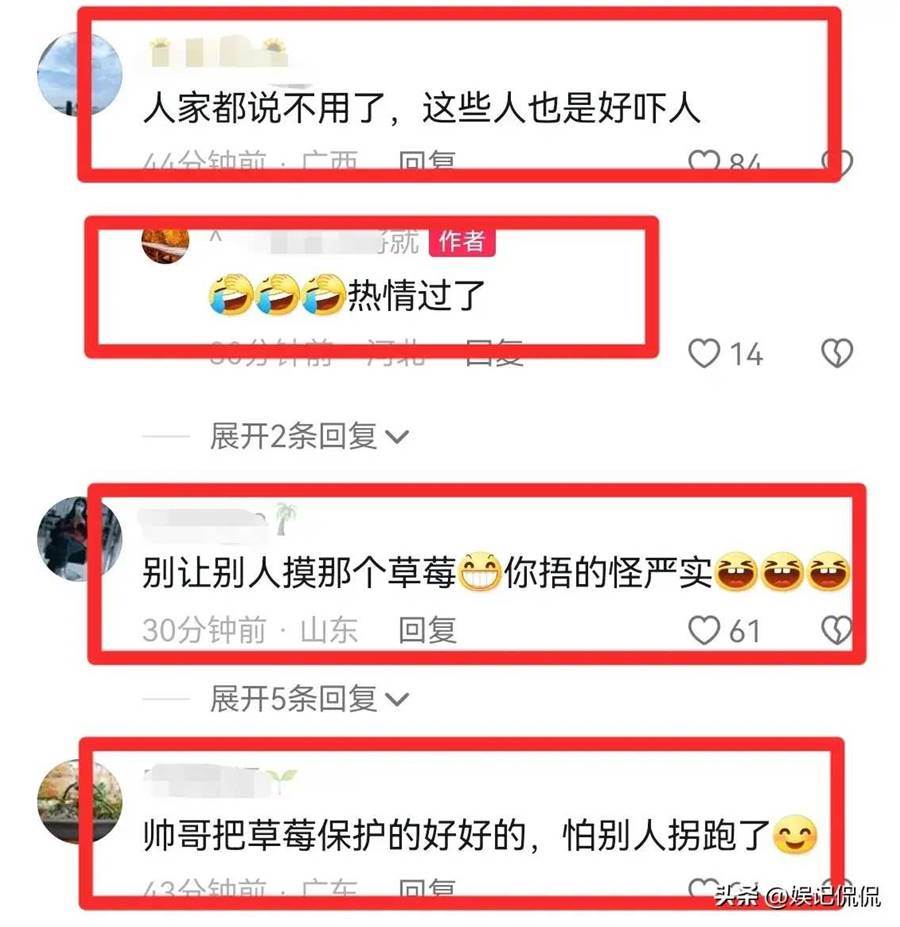Open the first commenter's sky avatar
Screen dimensions: 900x927
(79, 74)
